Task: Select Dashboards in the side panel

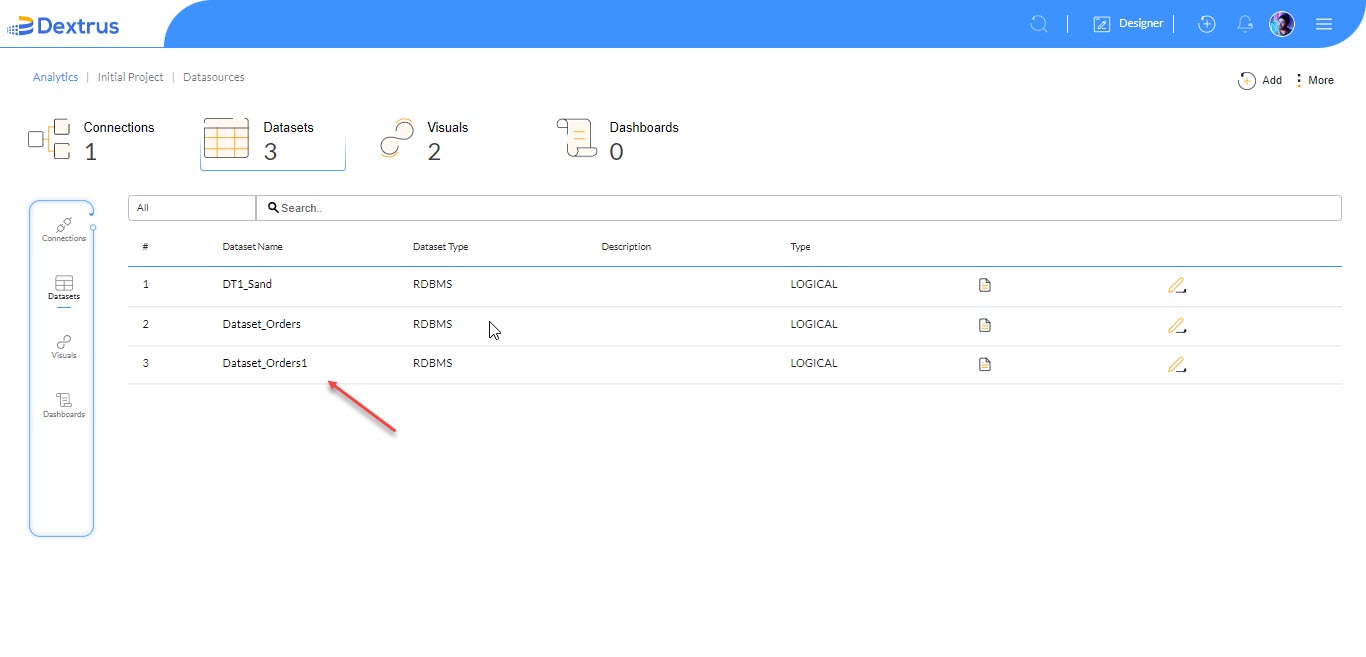Action: tap(64, 405)
